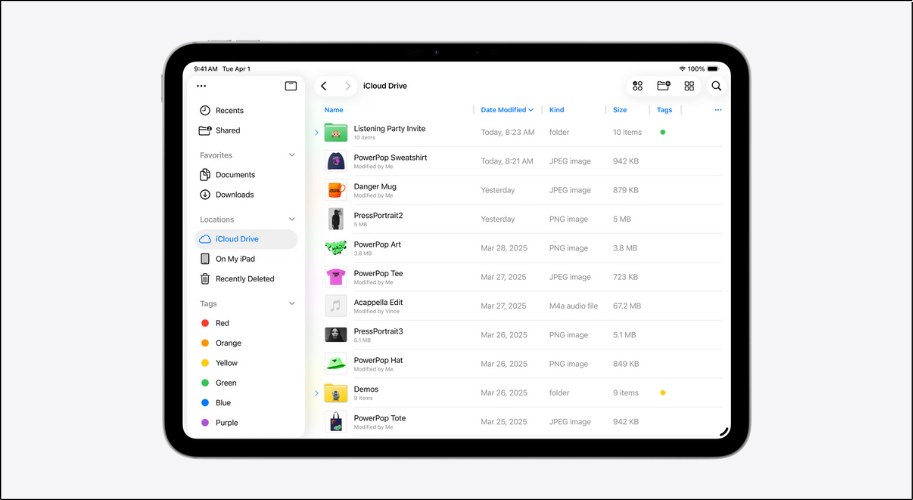Toggle the sidebar panel icon

click(x=291, y=86)
